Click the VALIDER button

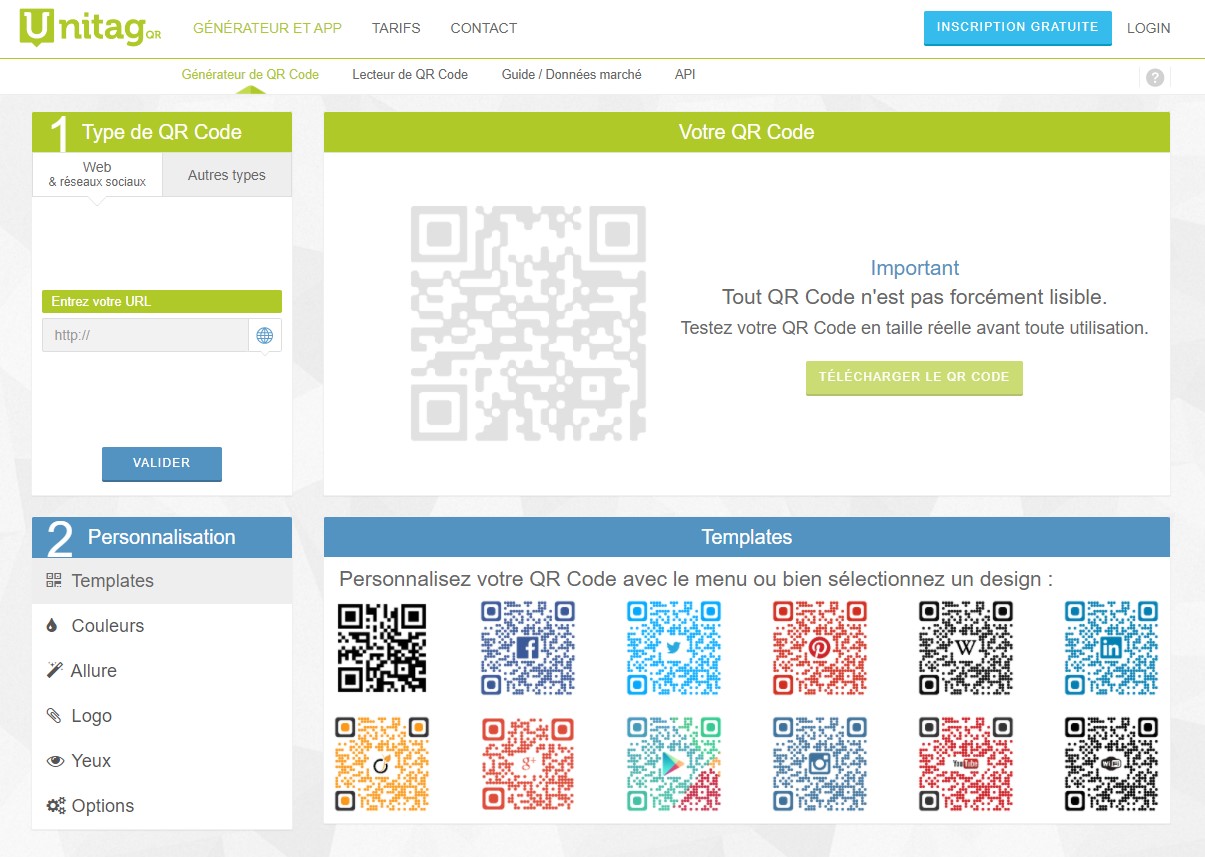162,463
